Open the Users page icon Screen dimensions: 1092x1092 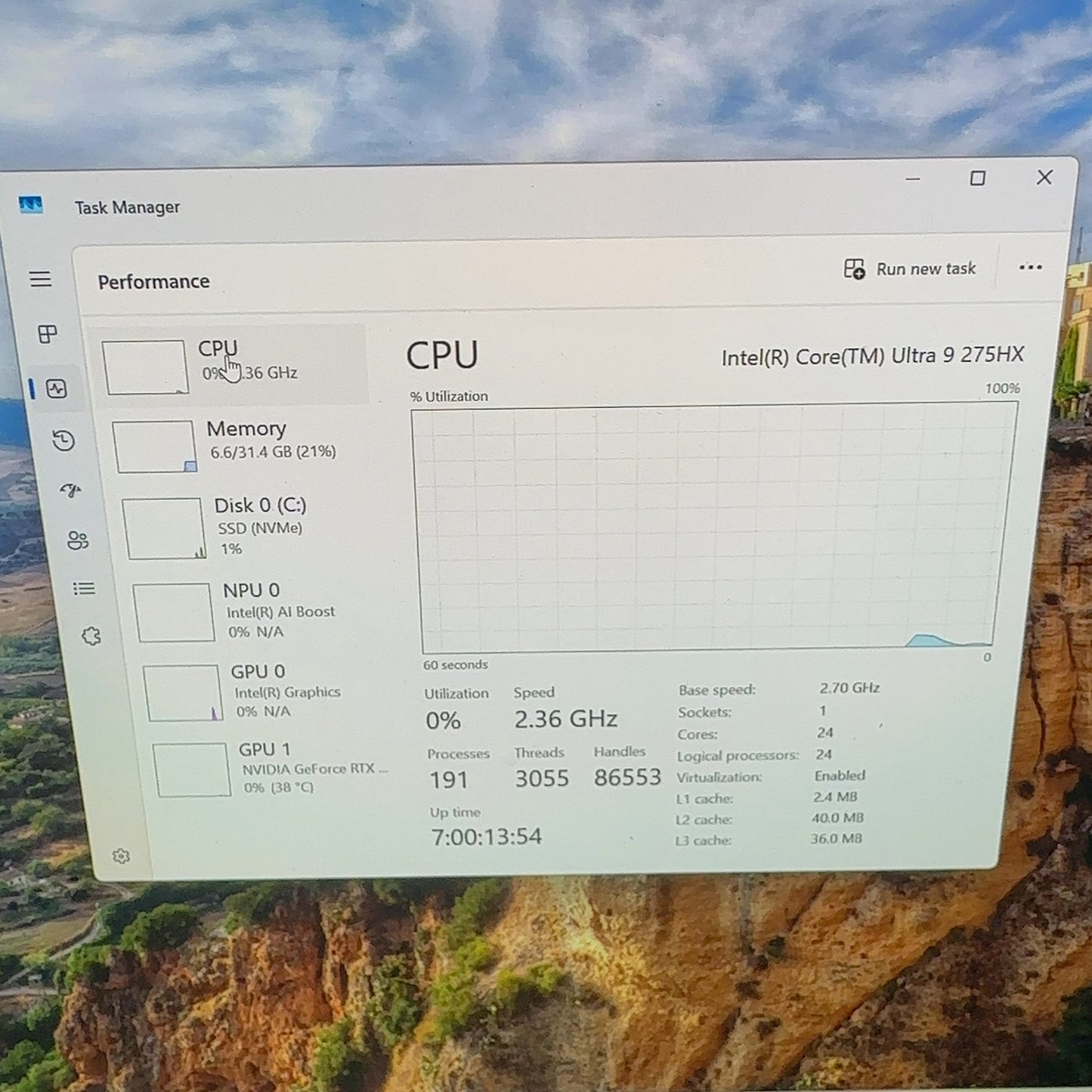coord(78,540)
